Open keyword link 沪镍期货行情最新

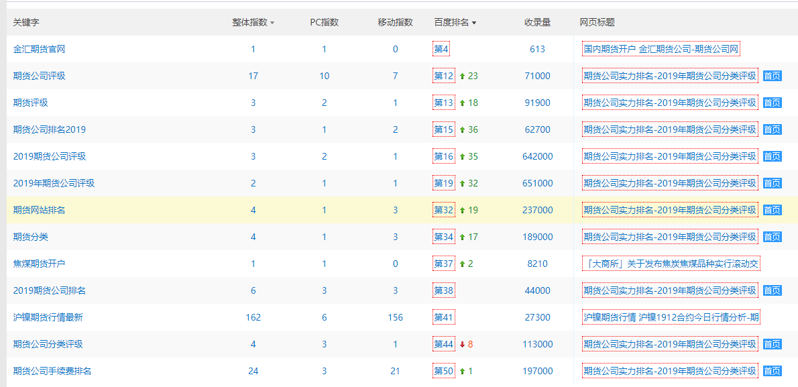click(48, 318)
